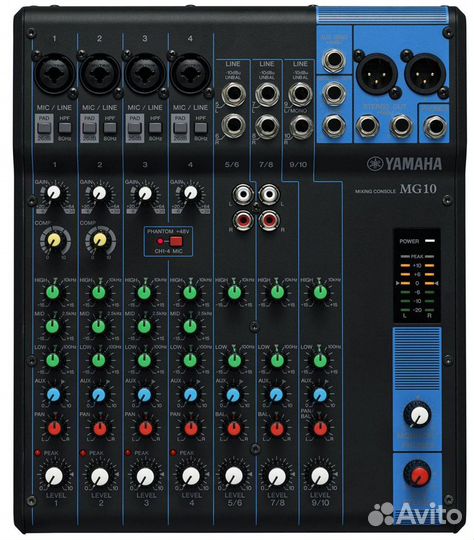Click the channel 6 LINE R input jack
This screenshot has height=540, width=474.
pos(234,125)
